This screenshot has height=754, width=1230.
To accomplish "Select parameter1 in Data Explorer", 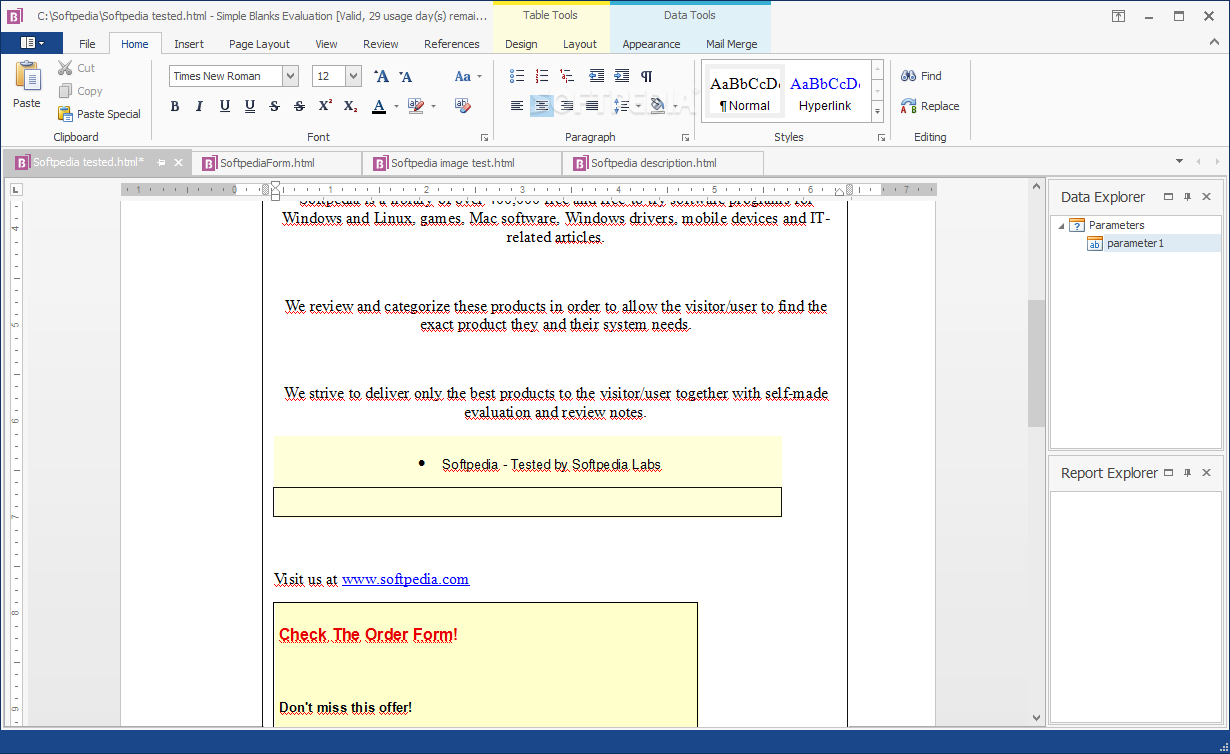I will click(x=1135, y=243).
